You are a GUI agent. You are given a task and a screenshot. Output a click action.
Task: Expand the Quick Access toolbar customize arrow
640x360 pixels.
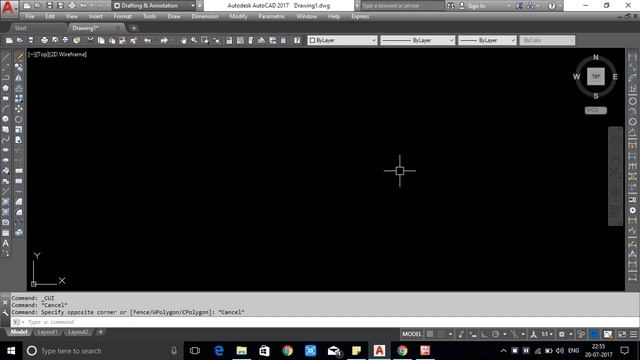pos(200,6)
